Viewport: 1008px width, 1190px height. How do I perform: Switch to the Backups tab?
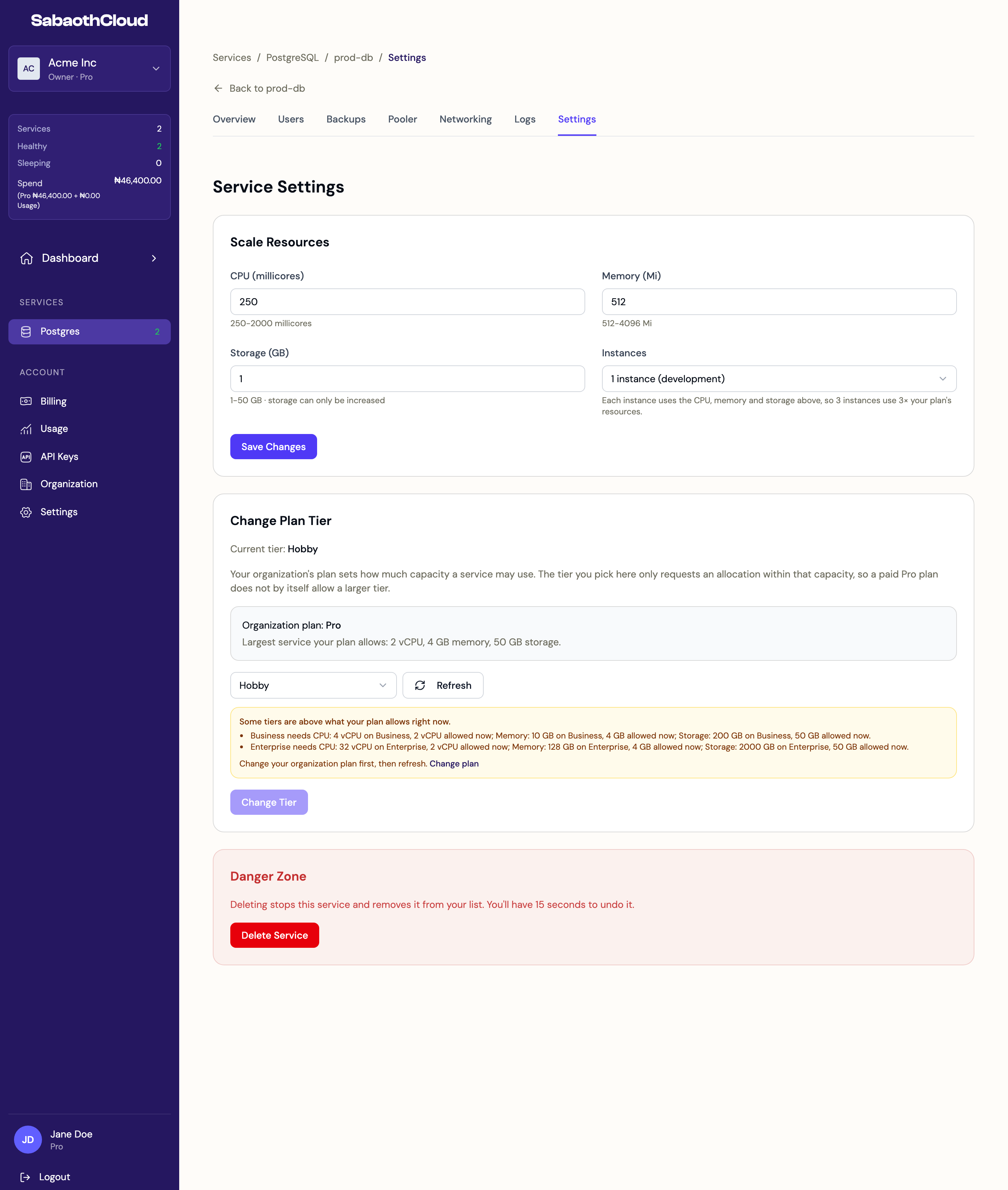point(346,119)
